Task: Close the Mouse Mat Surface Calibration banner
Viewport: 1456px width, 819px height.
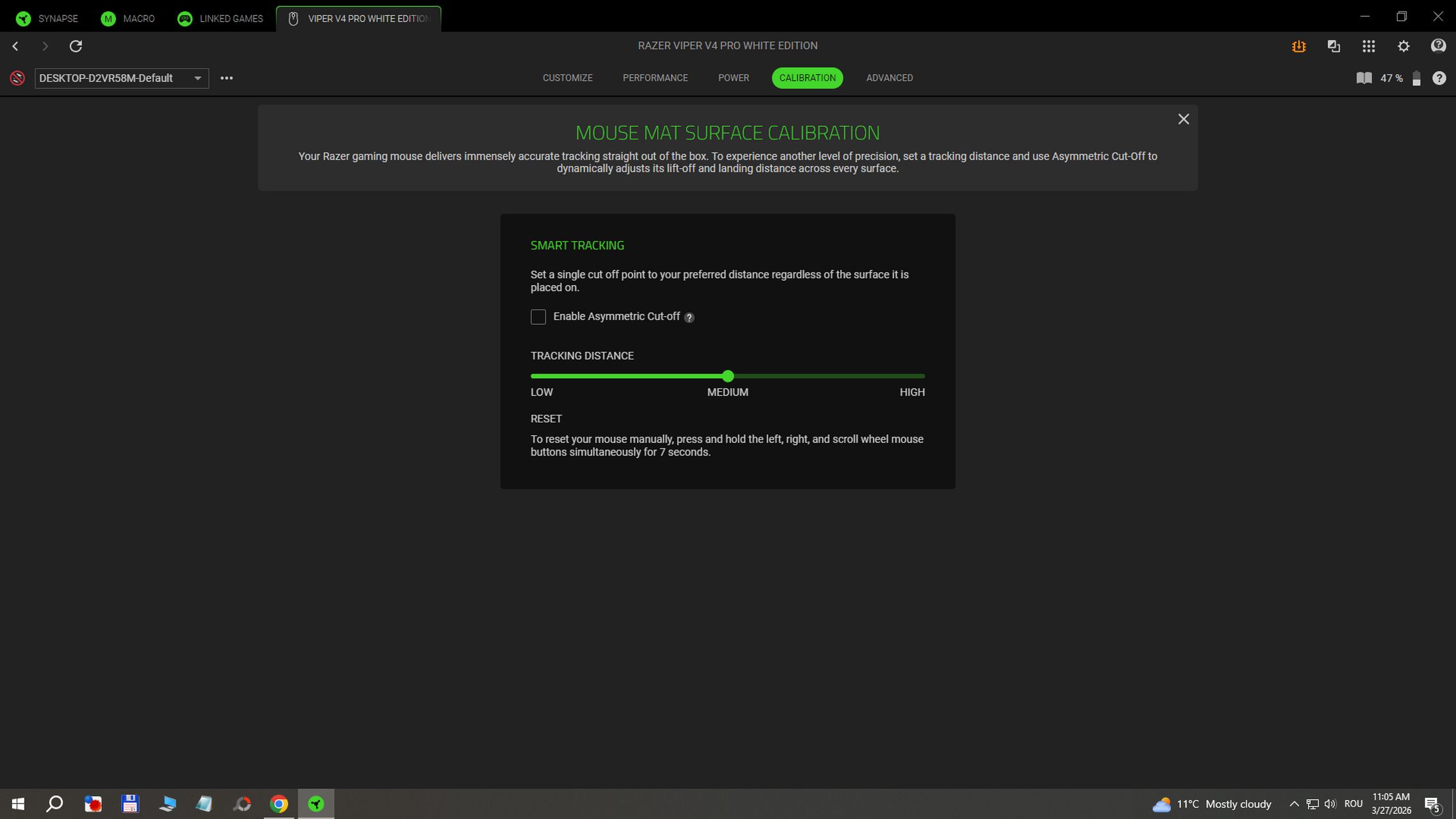Action: (1183, 119)
